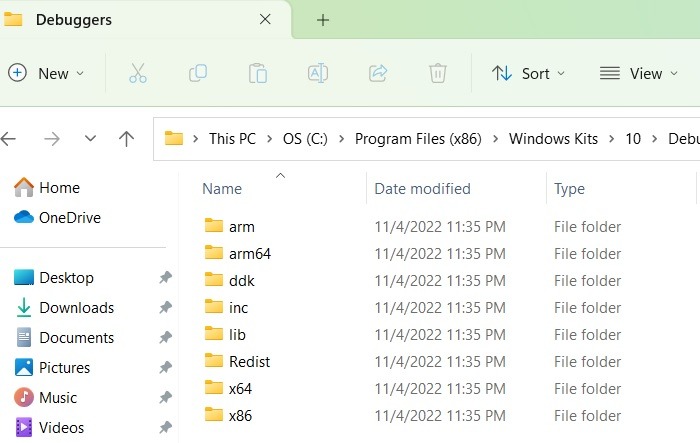Open recent locations dropdown chevron

(90, 138)
